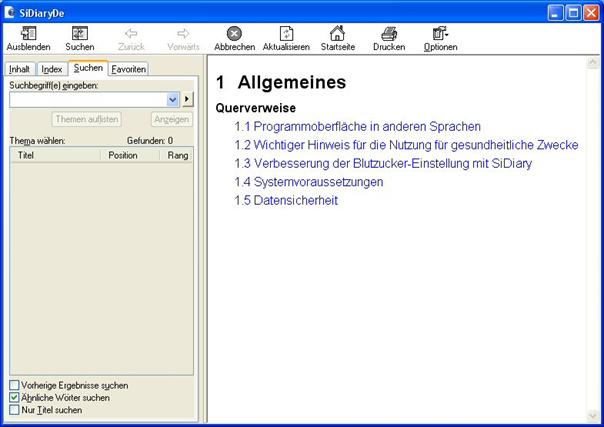Open the search operators arrow button
This screenshot has height=427, width=604.
coord(187,99)
